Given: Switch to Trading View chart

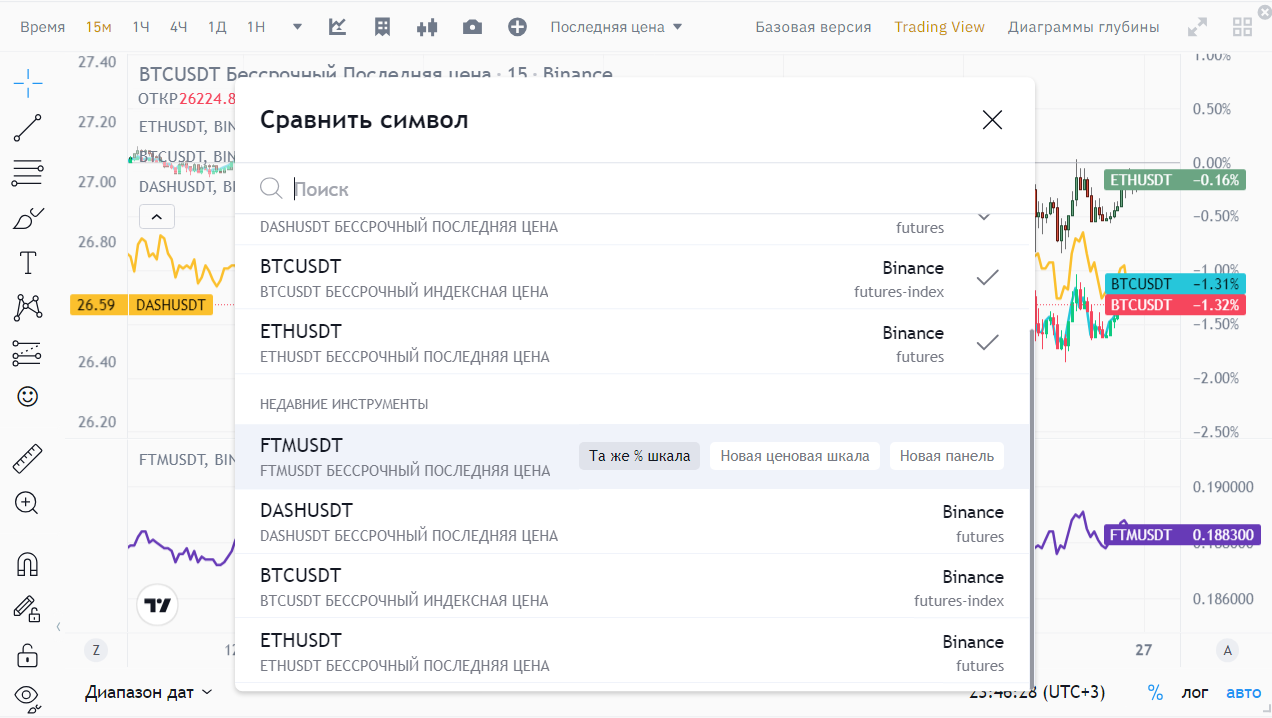Looking at the screenshot, I should pos(939,27).
